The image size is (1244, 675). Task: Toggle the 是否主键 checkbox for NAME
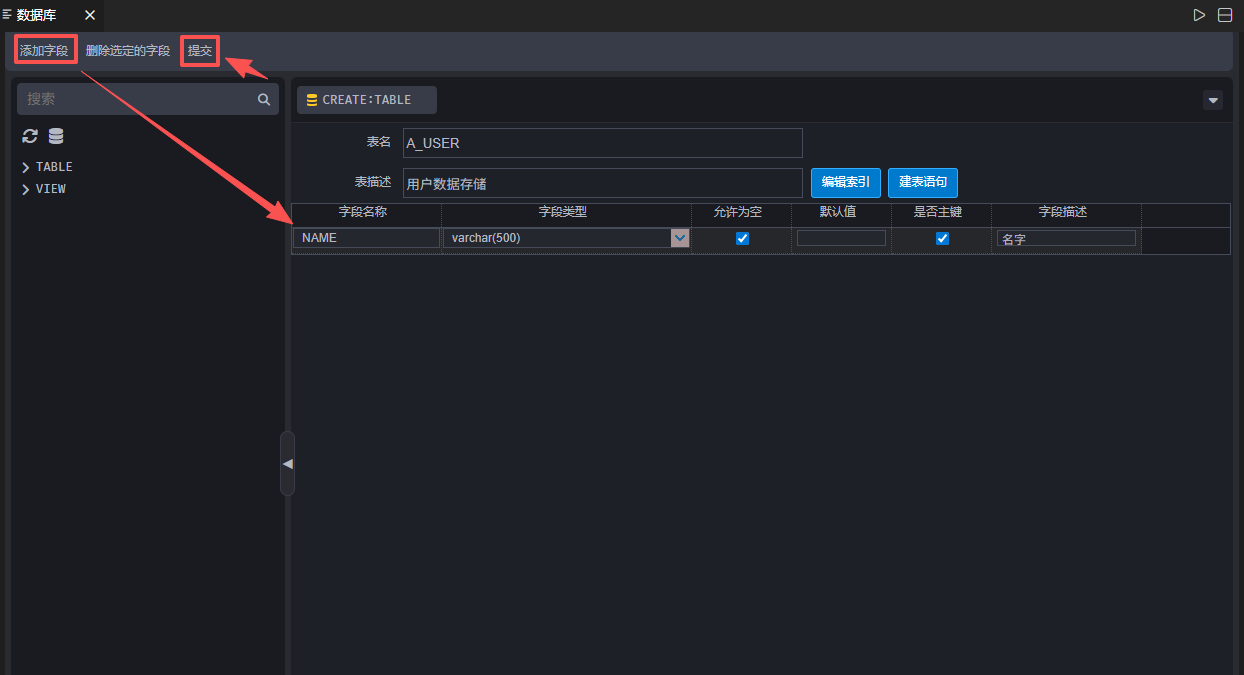pos(942,238)
